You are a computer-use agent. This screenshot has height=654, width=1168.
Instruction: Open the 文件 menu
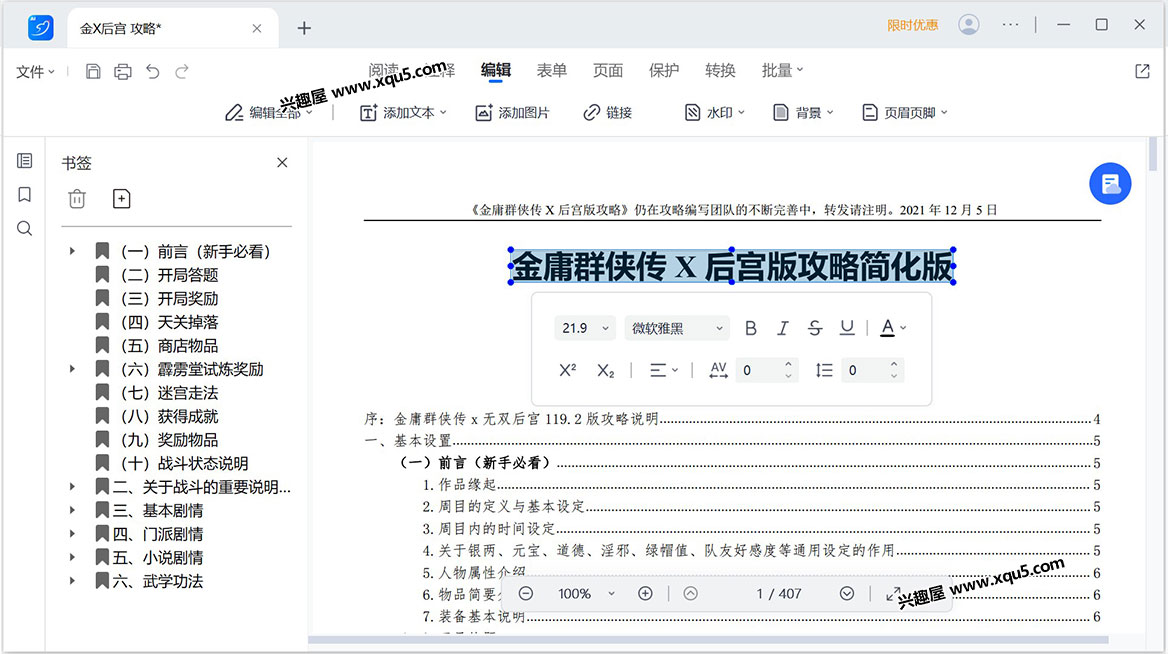pyautogui.click(x=35, y=72)
